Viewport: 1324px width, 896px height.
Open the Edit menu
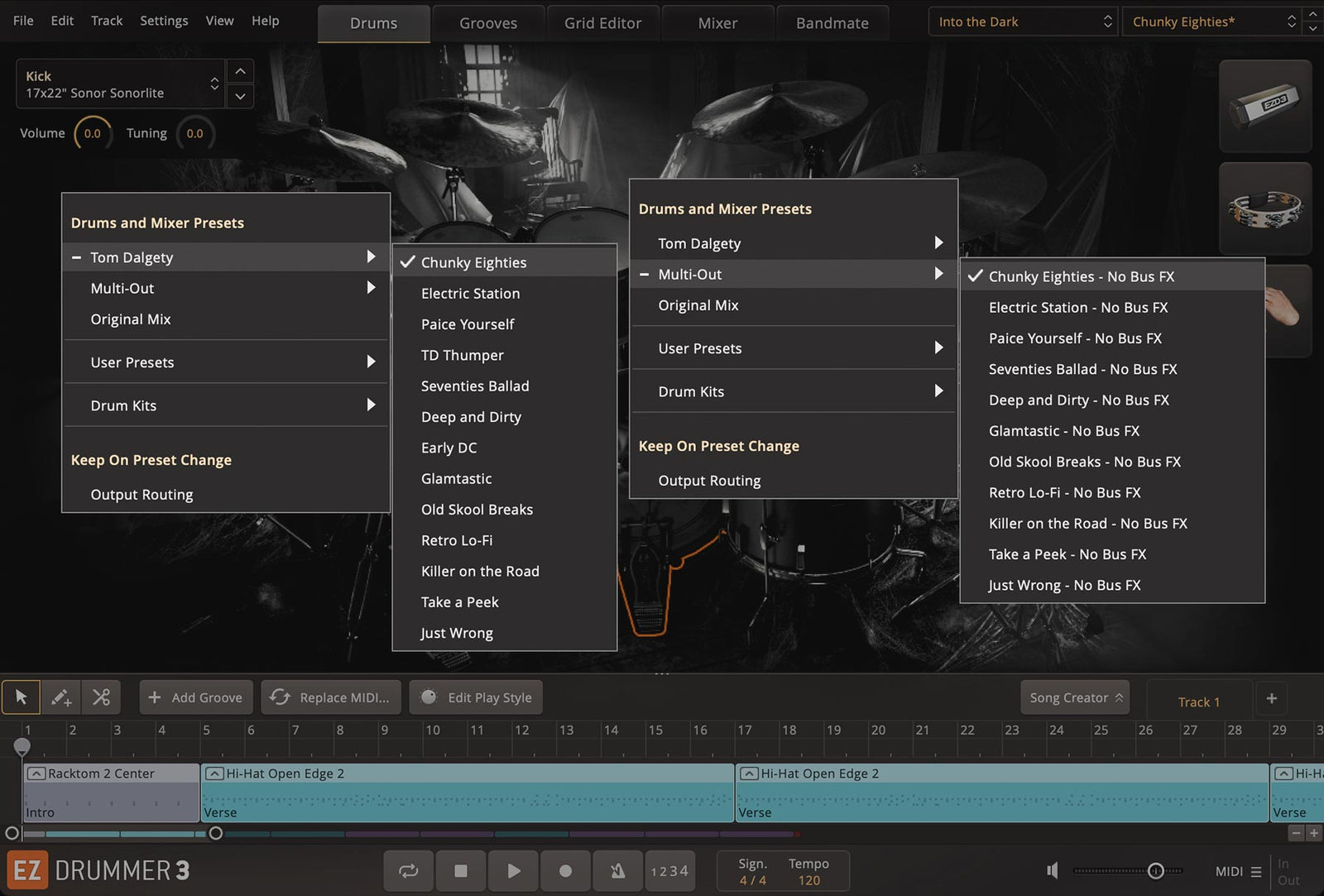[x=62, y=21]
